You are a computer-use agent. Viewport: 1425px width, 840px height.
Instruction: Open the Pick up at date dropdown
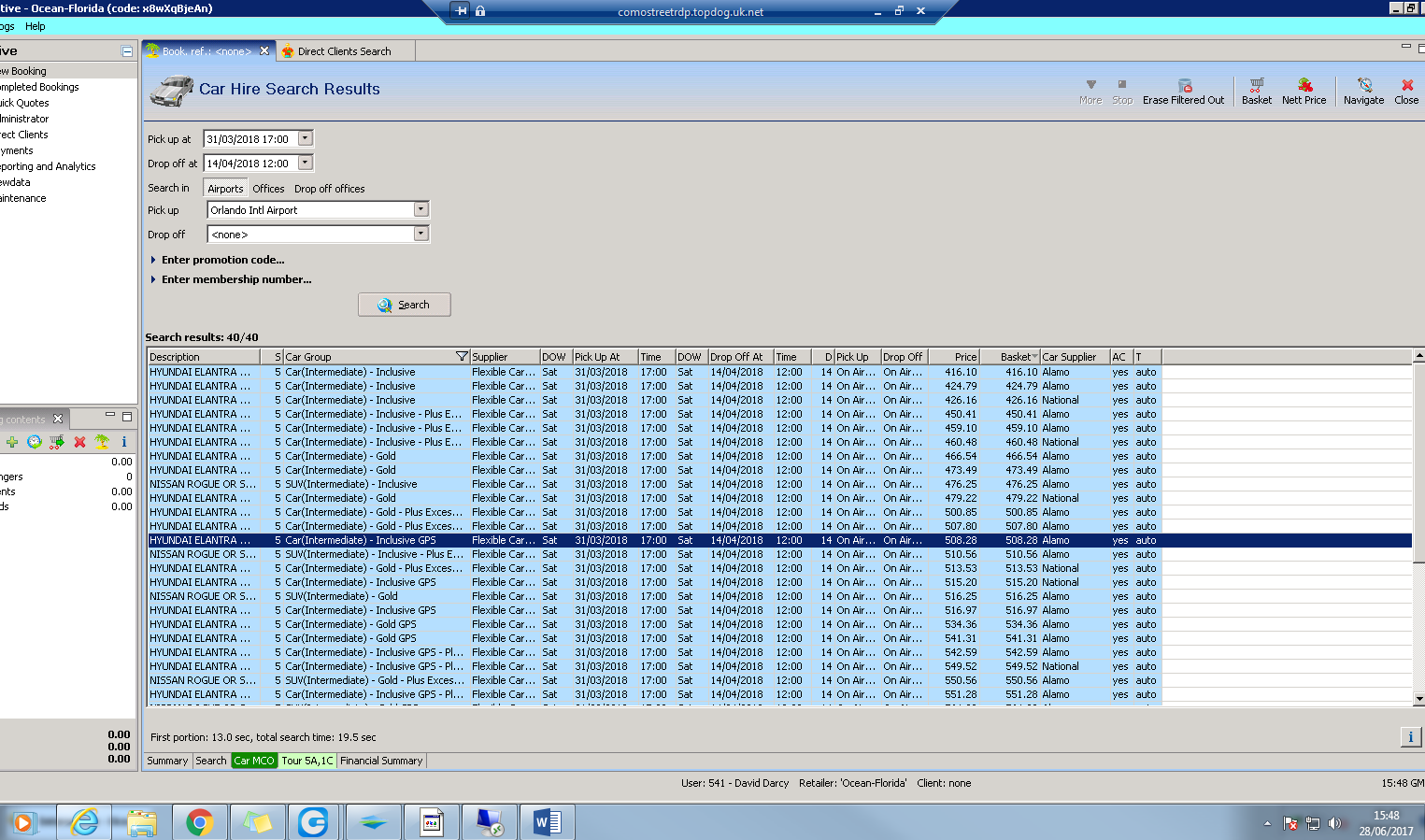305,138
